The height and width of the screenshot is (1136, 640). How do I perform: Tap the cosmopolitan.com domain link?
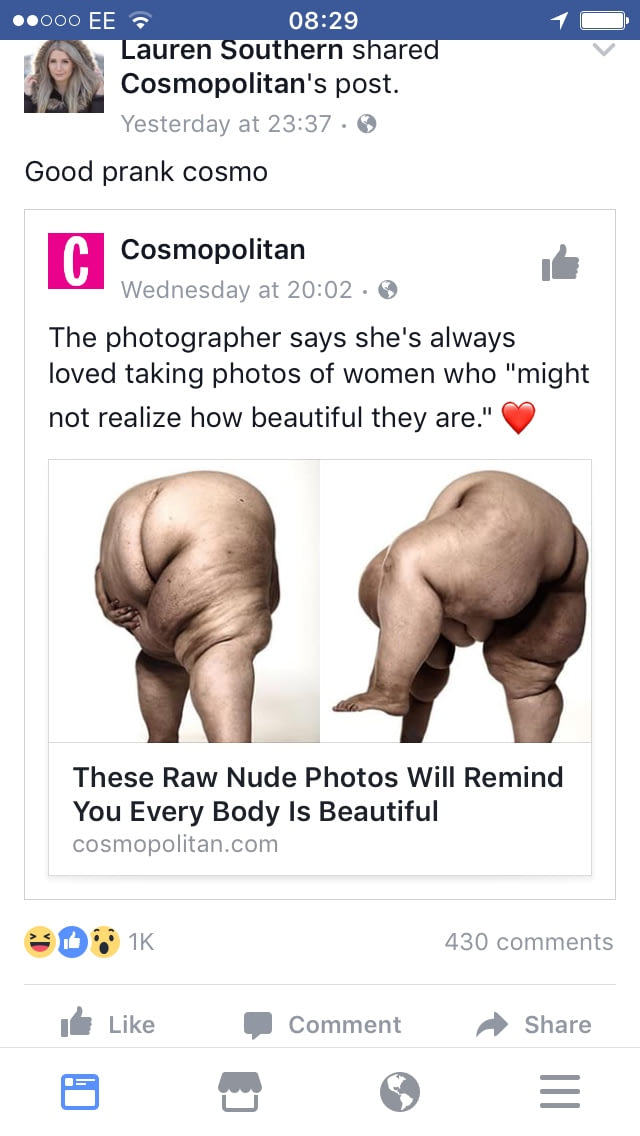tap(175, 844)
